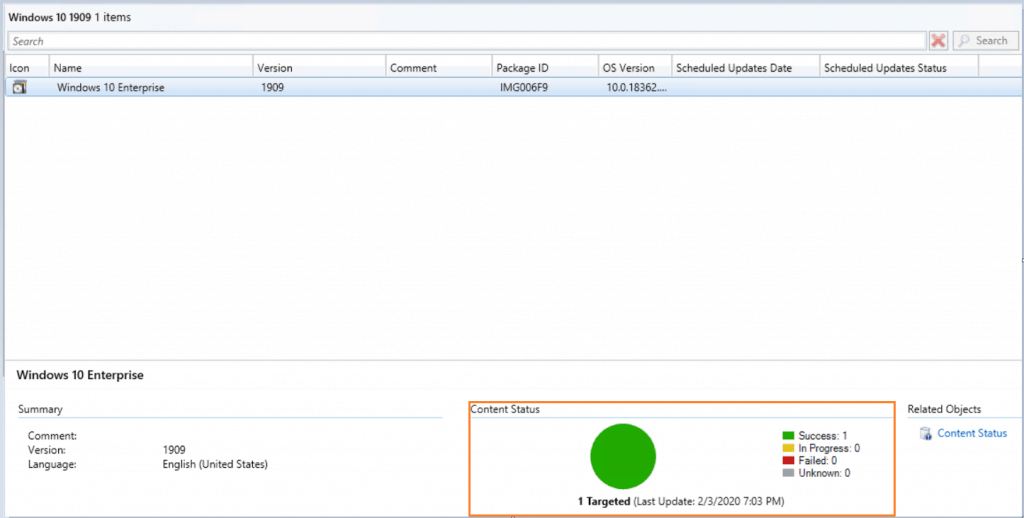Sort by Scheduled Updates Status column header

pos(899,68)
